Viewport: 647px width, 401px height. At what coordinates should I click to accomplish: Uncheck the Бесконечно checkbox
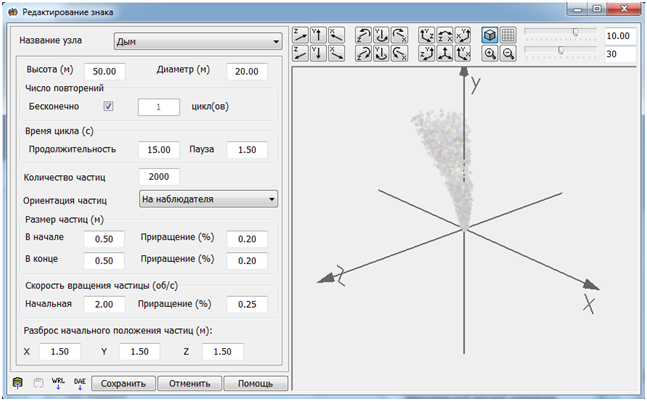(x=109, y=106)
